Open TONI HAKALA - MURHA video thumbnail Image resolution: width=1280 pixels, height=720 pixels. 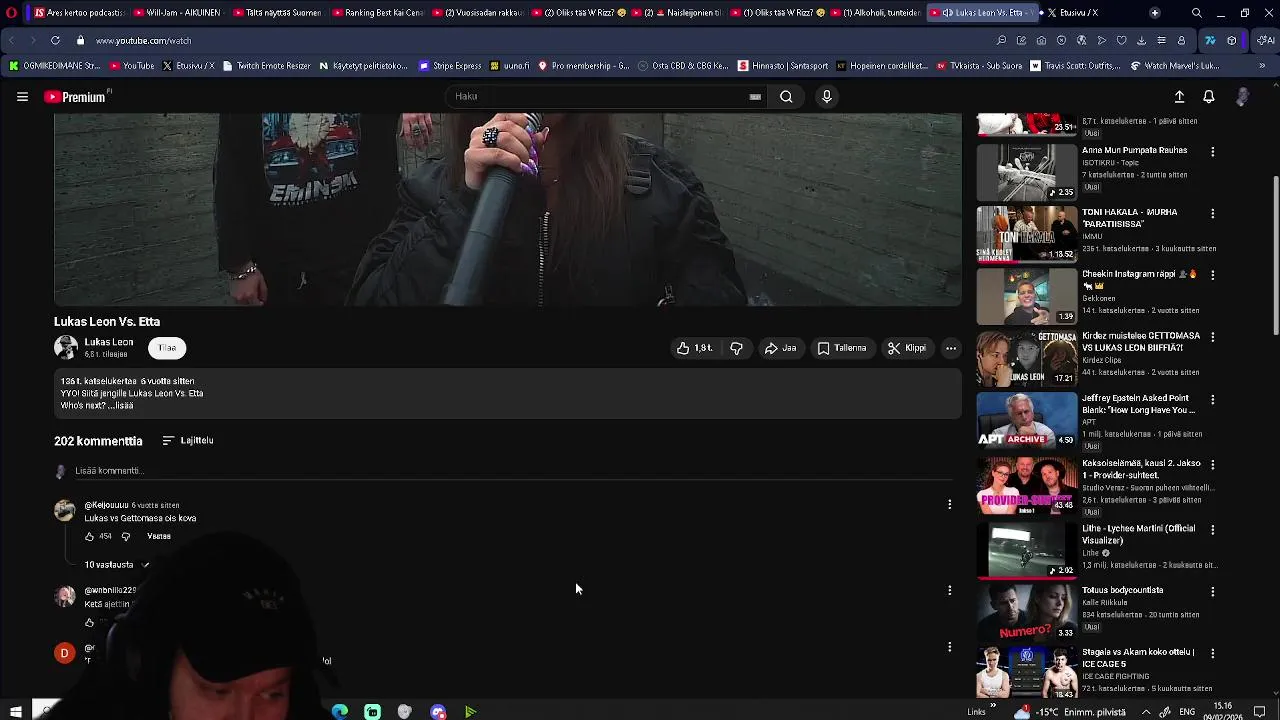pos(1027,234)
